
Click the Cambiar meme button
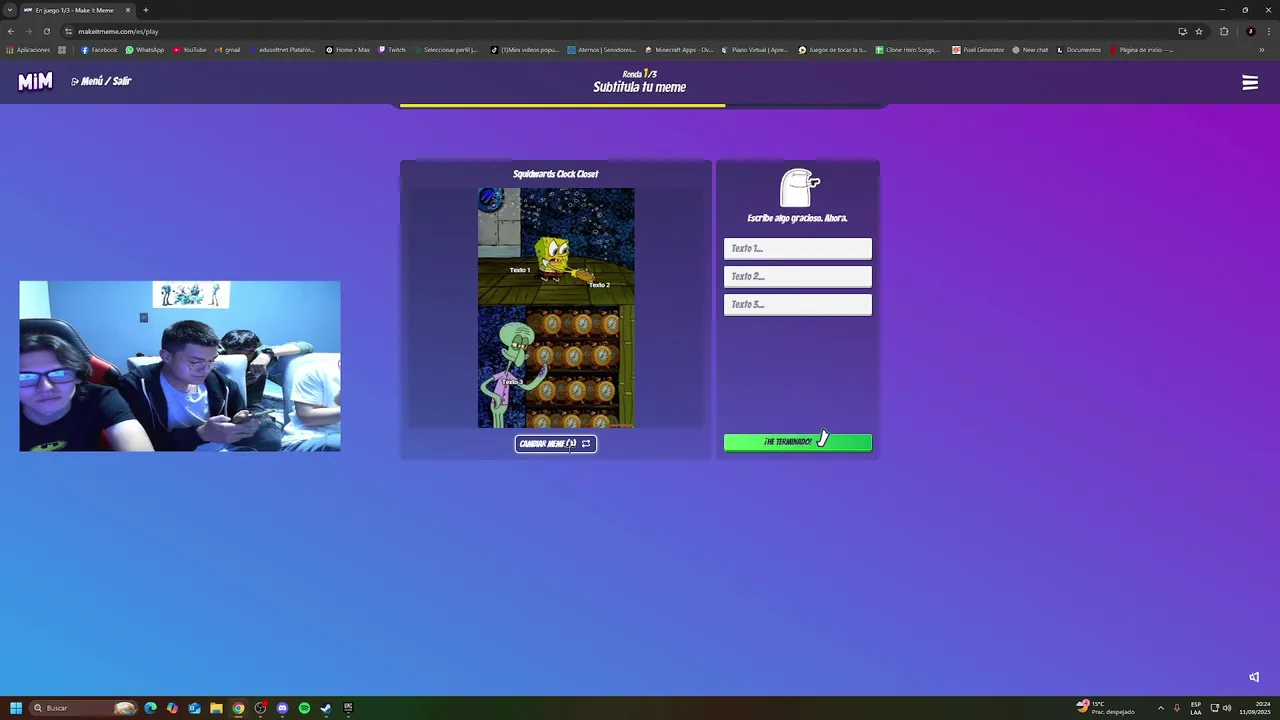(x=556, y=444)
